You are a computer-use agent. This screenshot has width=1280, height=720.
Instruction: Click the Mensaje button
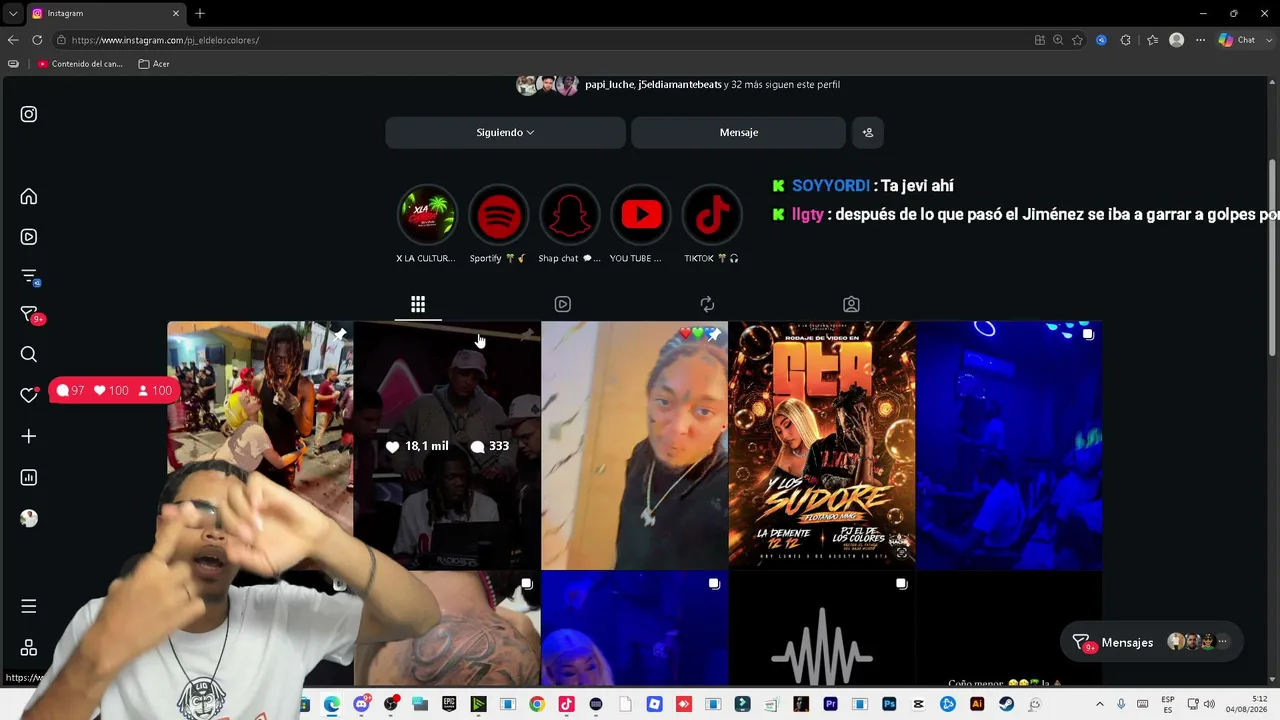738,132
